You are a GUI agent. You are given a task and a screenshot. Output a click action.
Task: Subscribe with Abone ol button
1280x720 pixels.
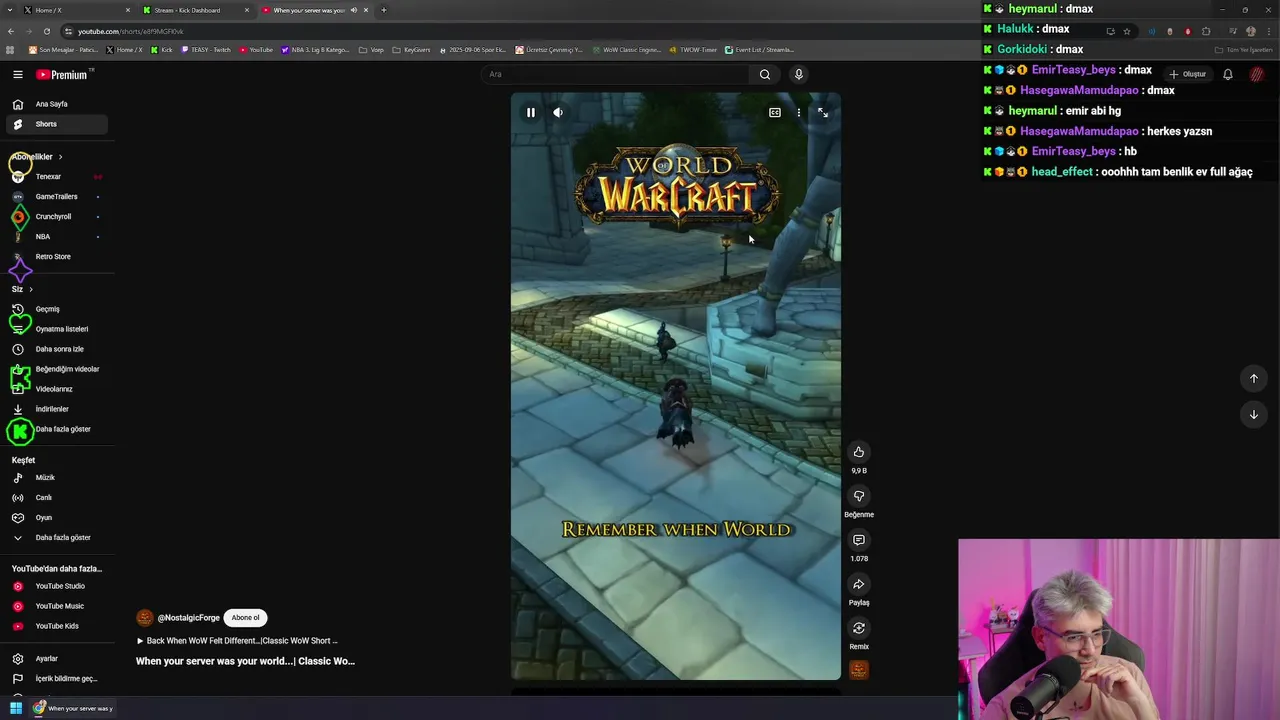(x=246, y=618)
